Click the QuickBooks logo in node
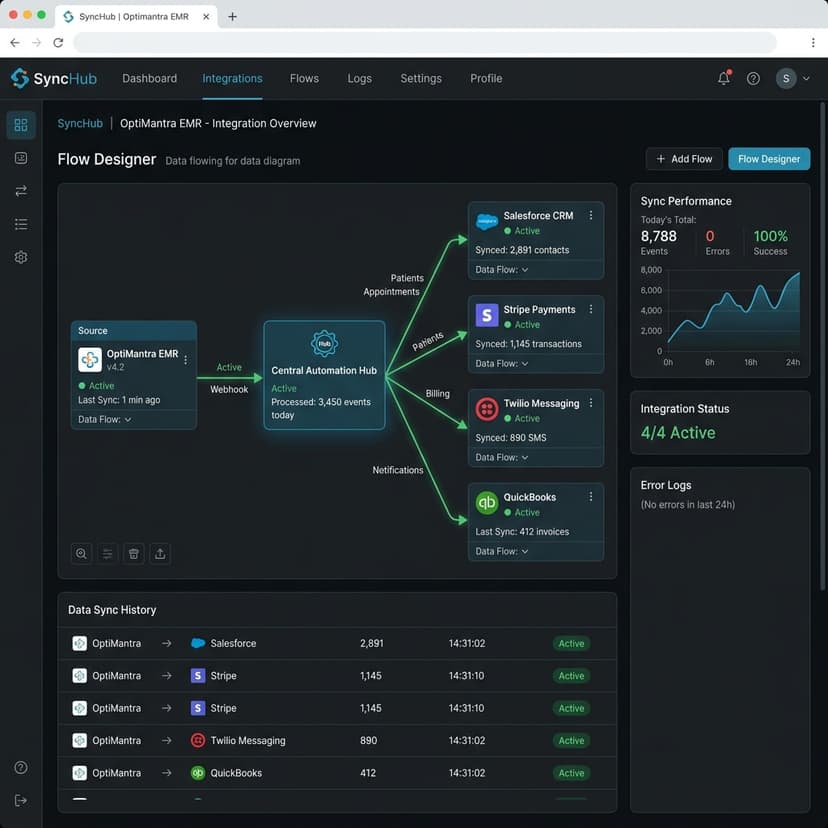Screen dimensions: 828x828 pos(486,503)
